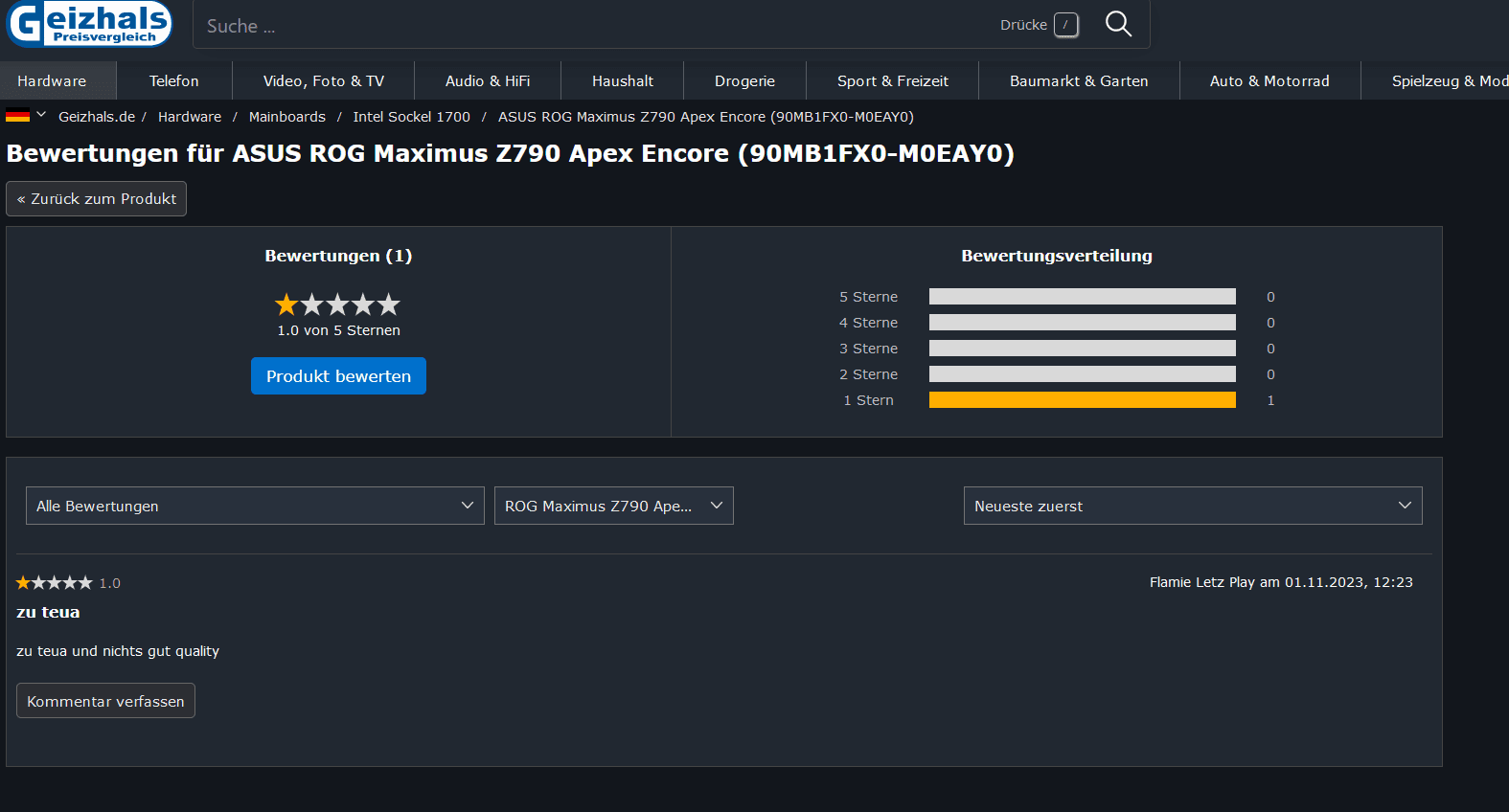
Task: Click the review's small star rating
Action: [55, 582]
